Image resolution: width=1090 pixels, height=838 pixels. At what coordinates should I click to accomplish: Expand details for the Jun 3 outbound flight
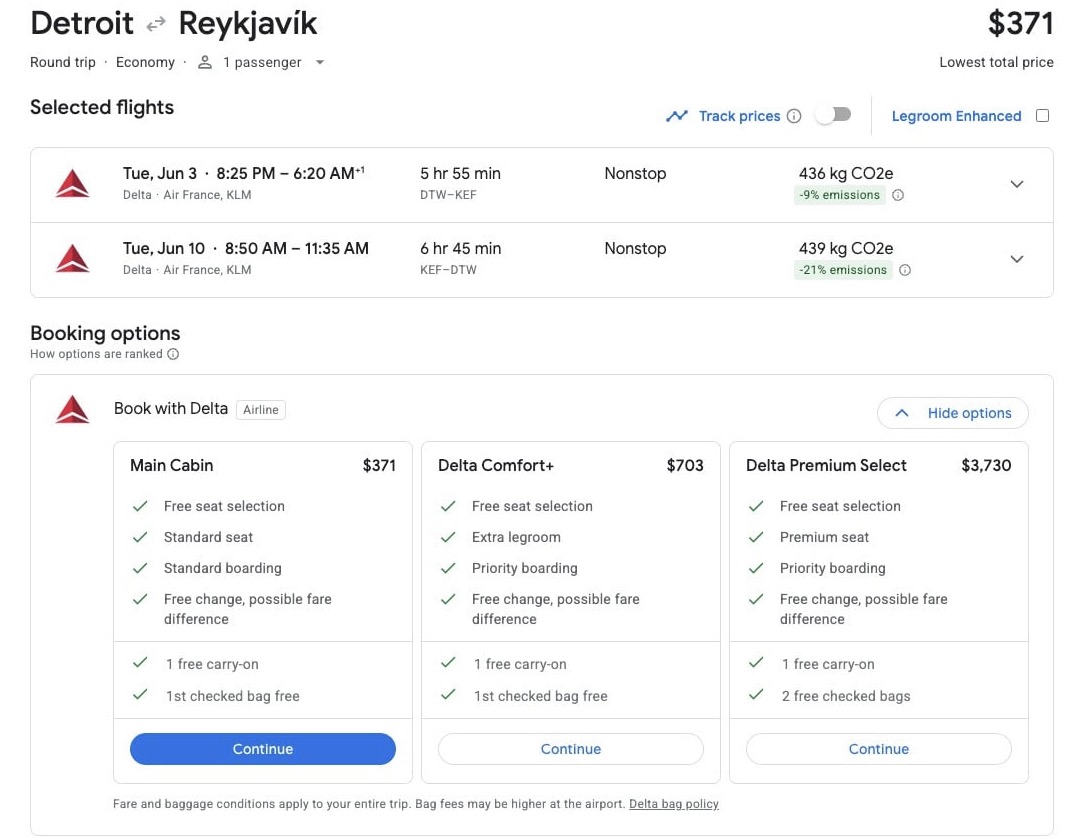tap(1017, 184)
